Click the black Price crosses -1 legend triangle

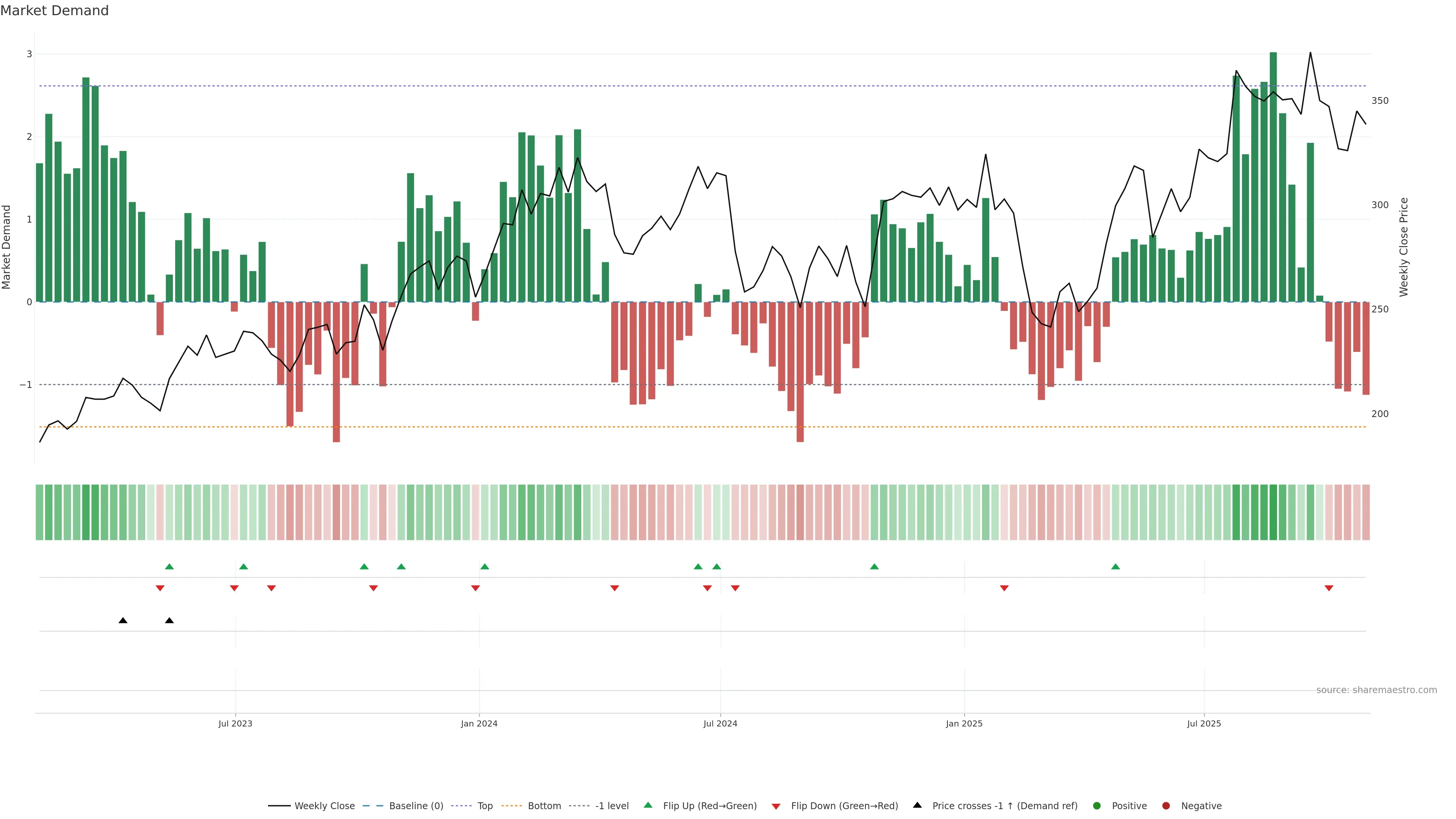pos(917,805)
